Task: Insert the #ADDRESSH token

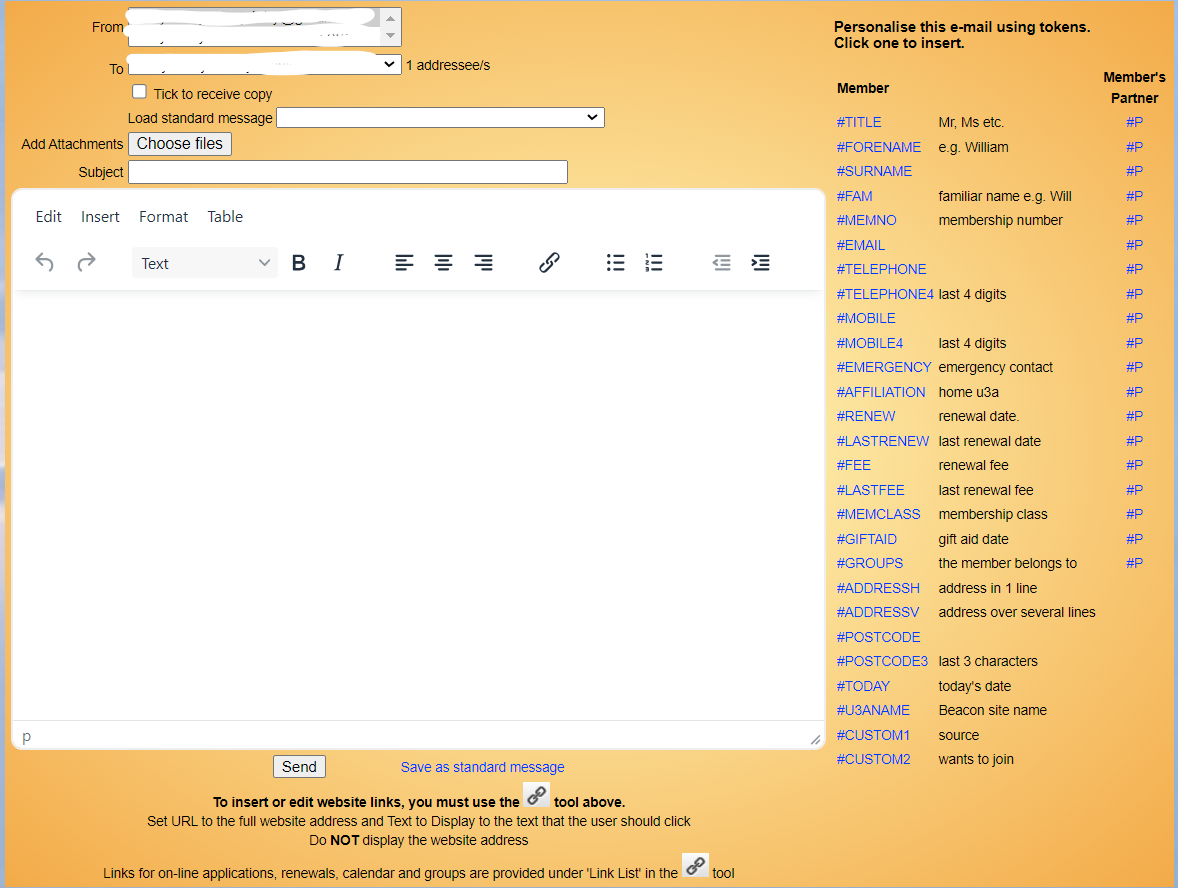Action: [877, 587]
